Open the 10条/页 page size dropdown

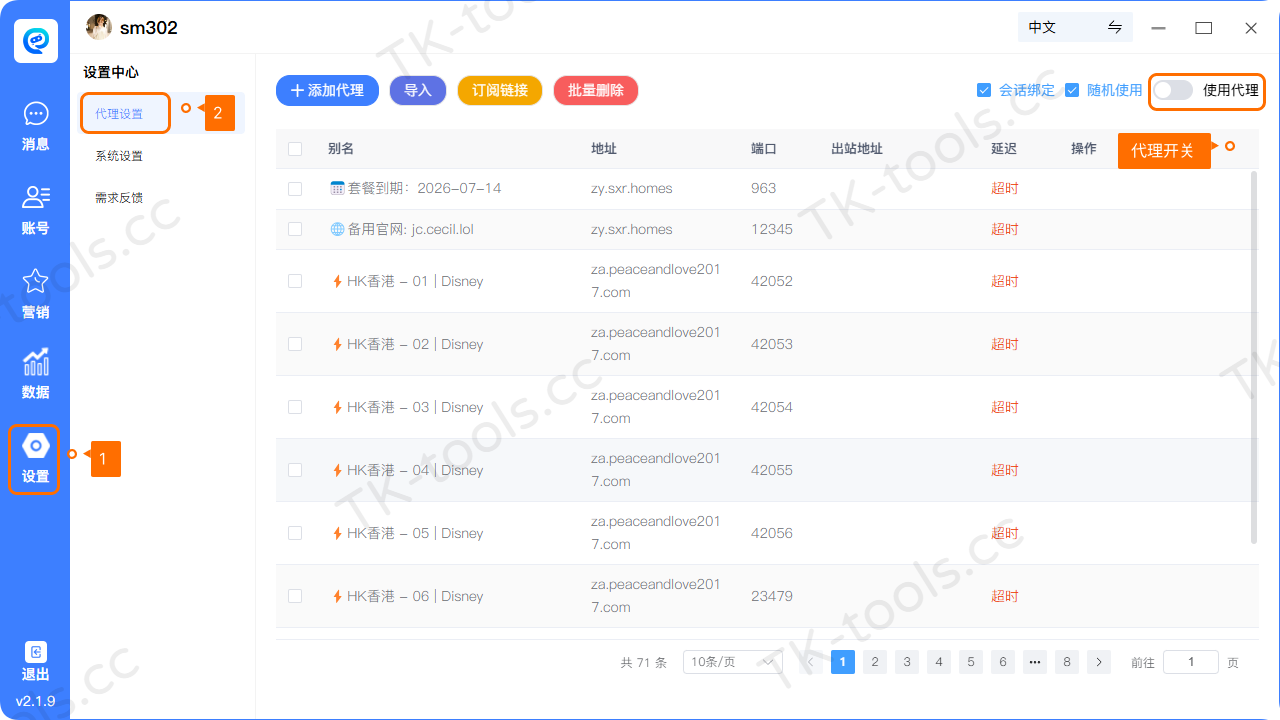pos(733,662)
